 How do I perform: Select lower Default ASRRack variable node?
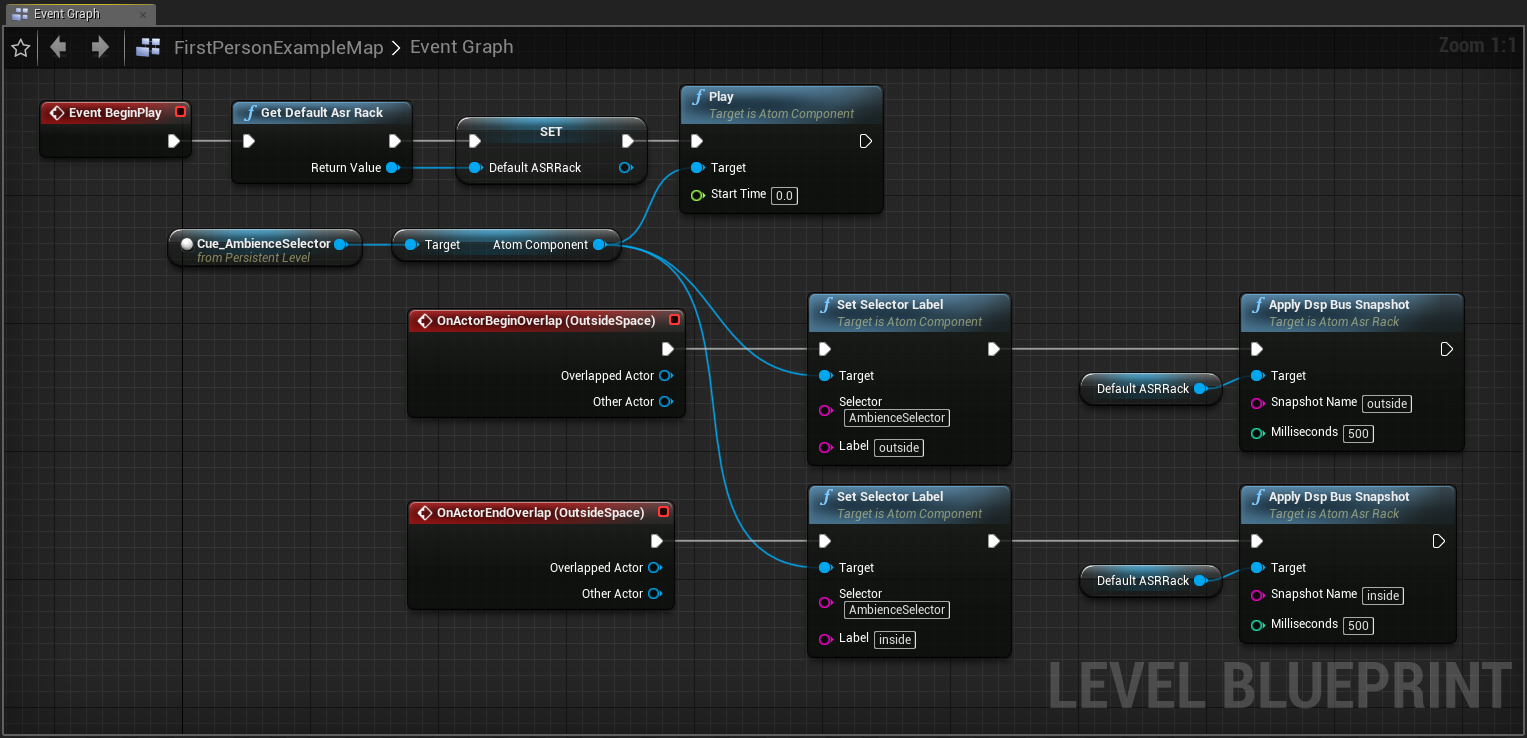pos(1151,581)
